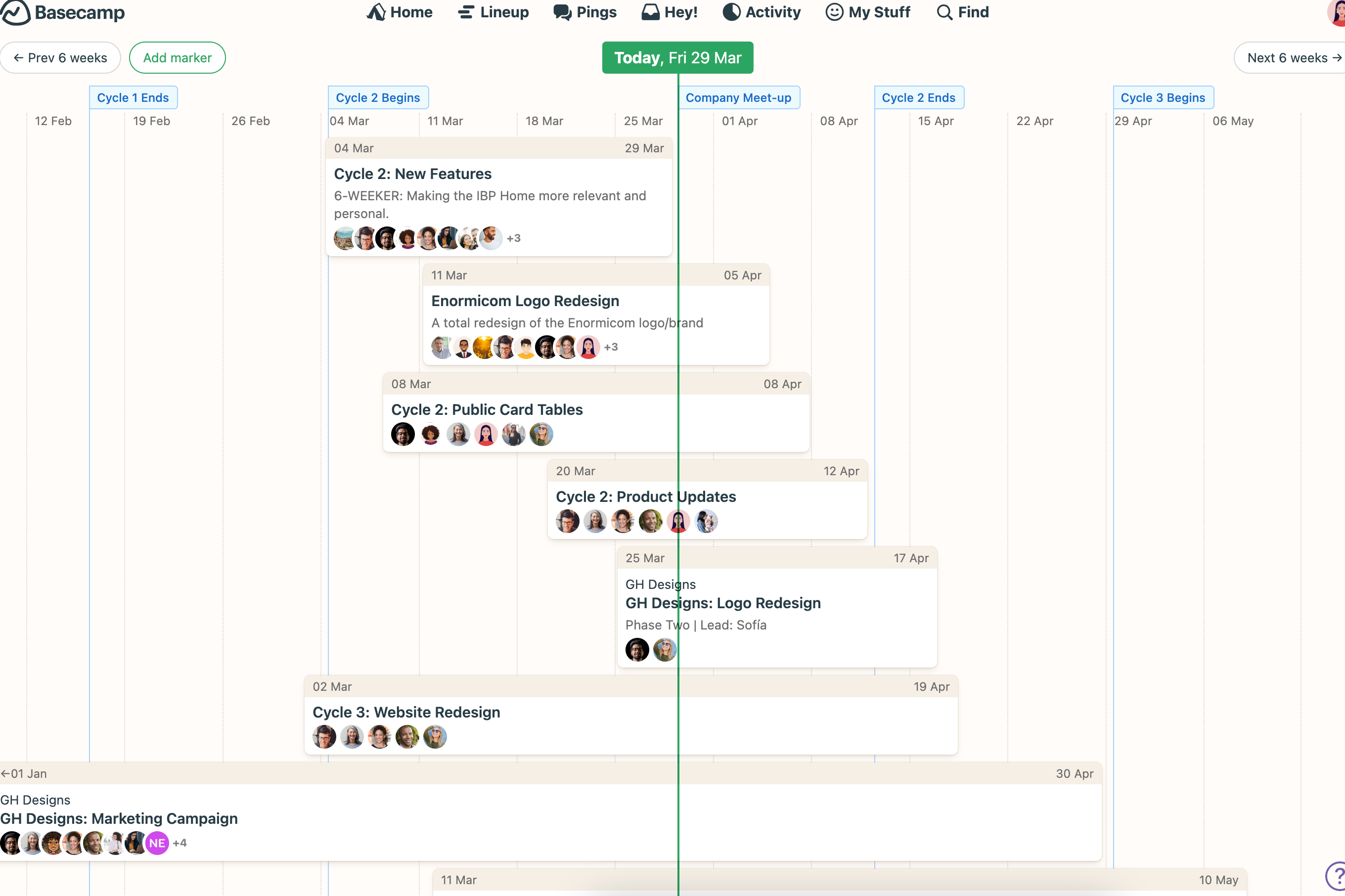Click the Basecamp logo icon
This screenshot has width=1345, height=896.
(15, 12)
